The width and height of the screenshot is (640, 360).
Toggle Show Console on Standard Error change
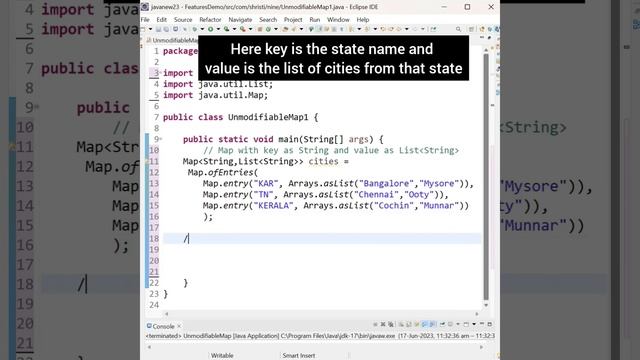(x=431, y=324)
